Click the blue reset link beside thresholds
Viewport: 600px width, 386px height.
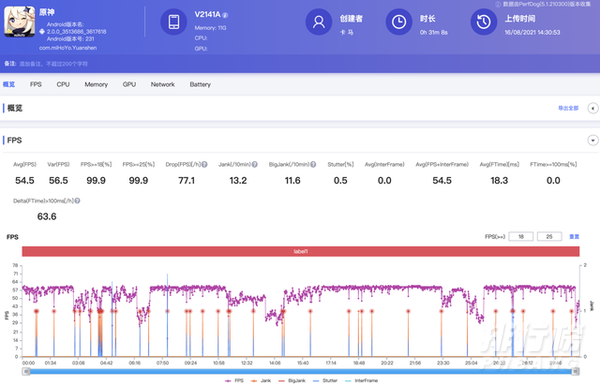pos(574,237)
